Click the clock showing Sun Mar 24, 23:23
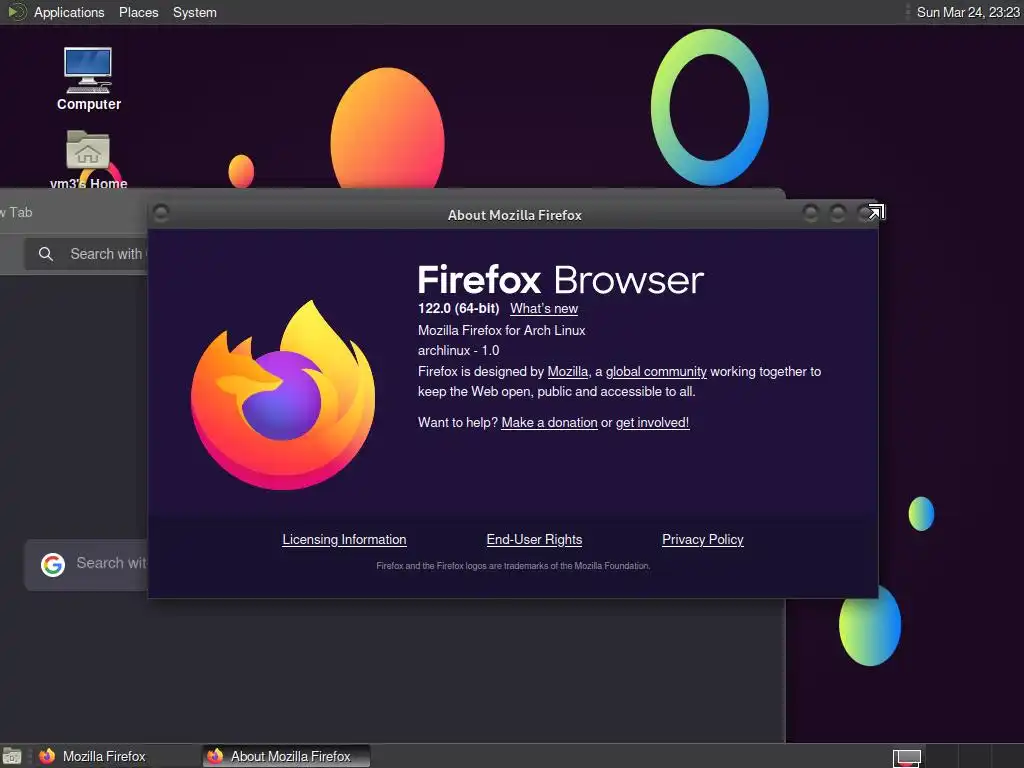The image size is (1024, 768). click(968, 12)
